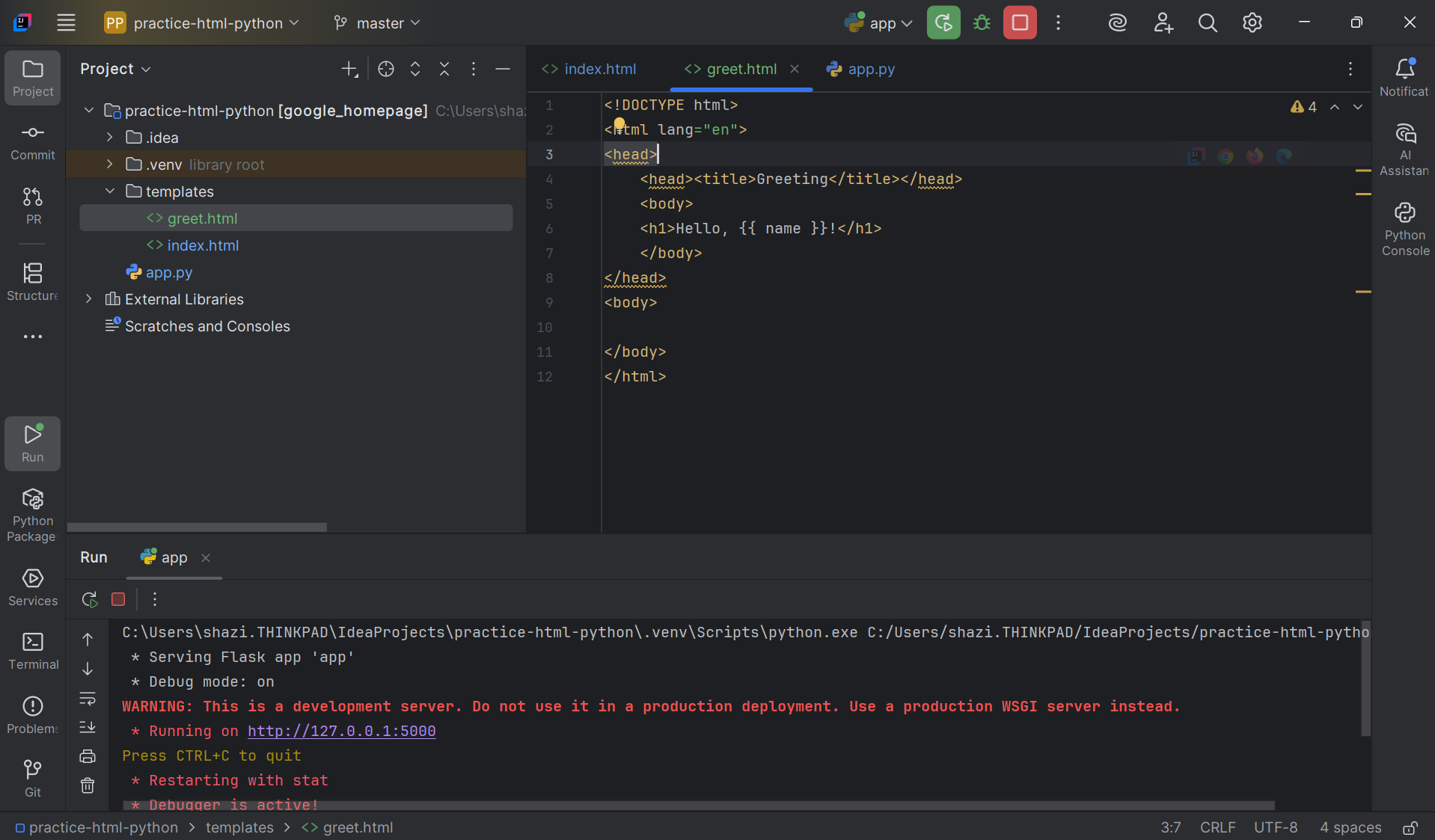Viewport: 1435px width, 840px height.
Task: Select Scratches and Consoles node
Action: click(x=207, y=326)
